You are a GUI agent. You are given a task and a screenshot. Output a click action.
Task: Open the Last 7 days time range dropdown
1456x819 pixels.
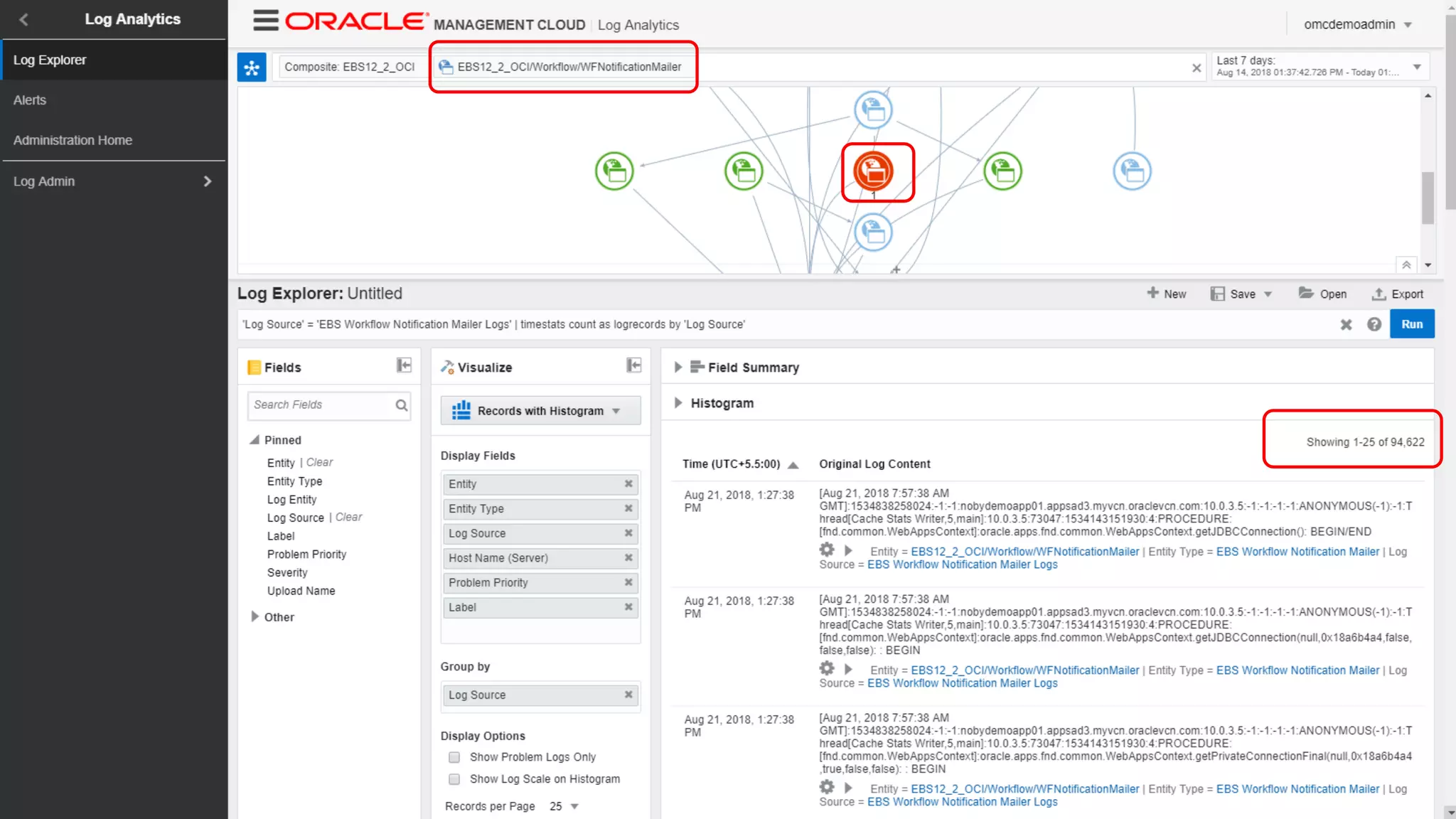[1416, 67]
